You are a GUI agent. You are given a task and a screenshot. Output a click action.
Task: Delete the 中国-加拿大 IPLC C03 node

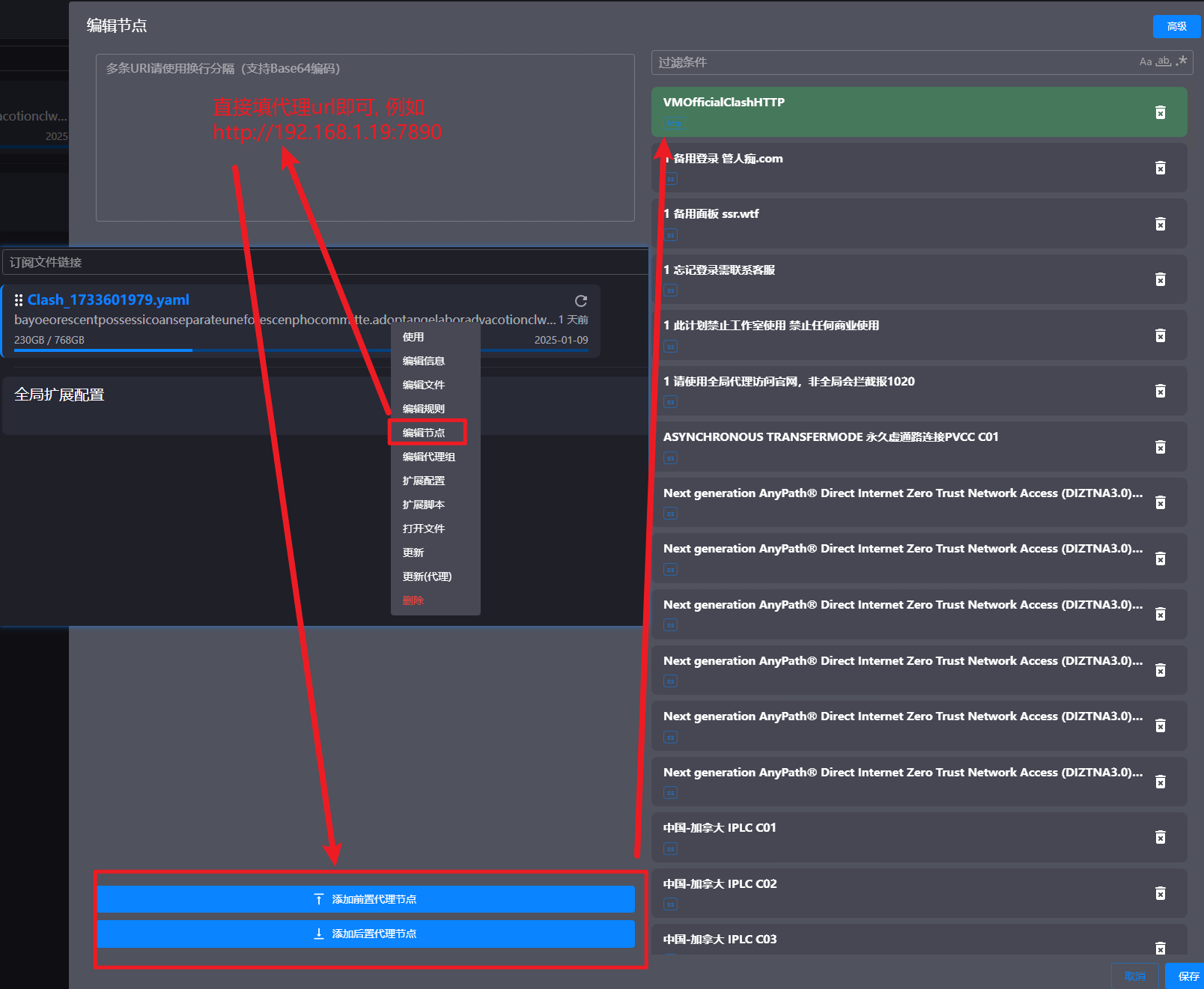coord(1160,948)
